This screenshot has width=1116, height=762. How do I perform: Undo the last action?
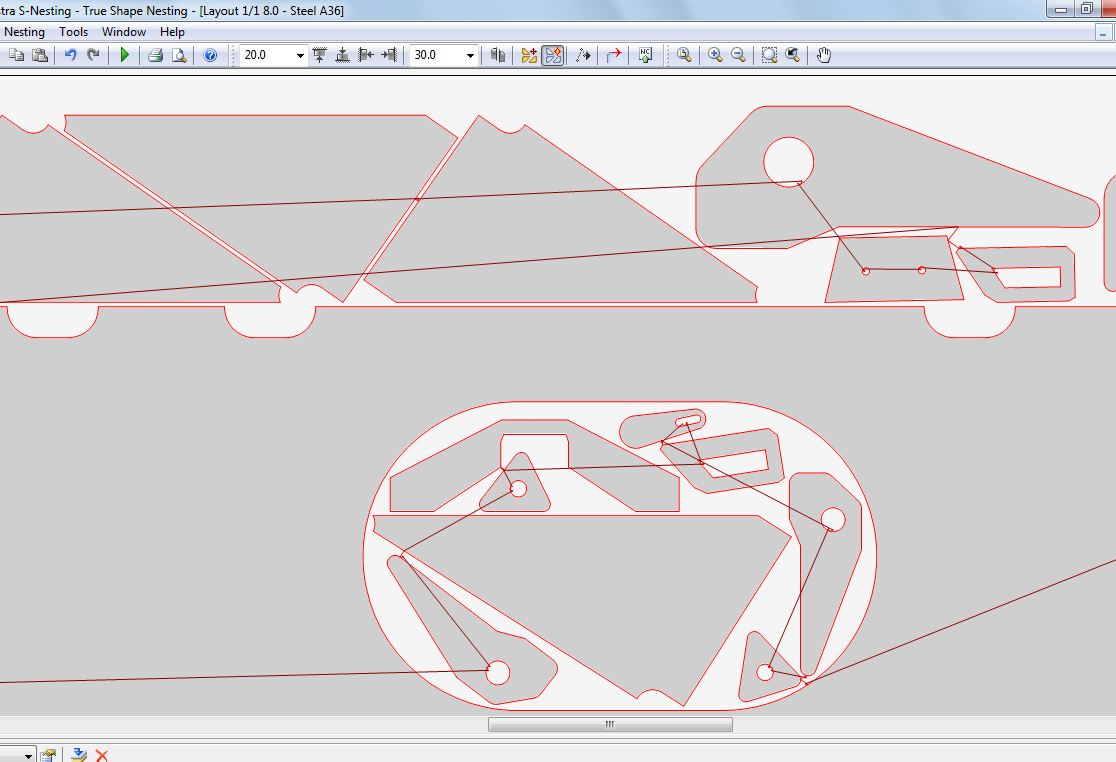coord(70,55)
